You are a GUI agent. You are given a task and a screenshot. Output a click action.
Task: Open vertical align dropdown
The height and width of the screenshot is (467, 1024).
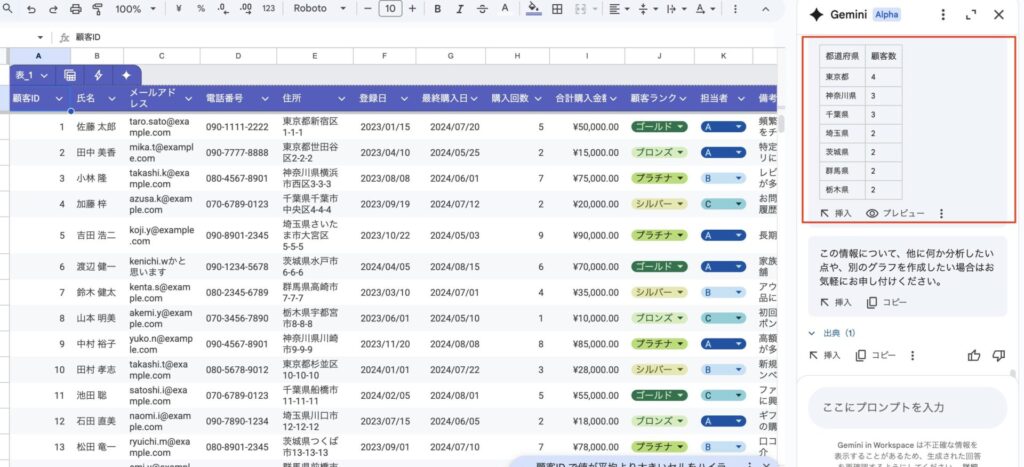(647, 9)
